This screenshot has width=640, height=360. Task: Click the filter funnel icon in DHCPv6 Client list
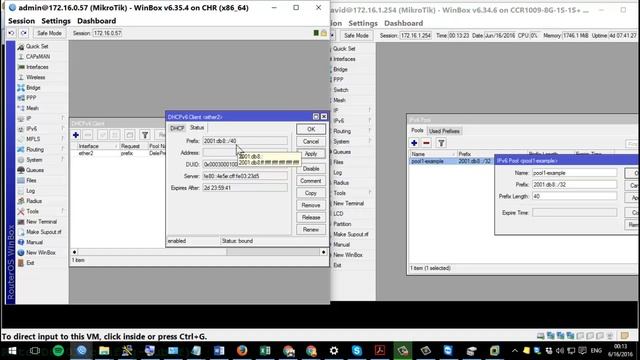[x=145, y=135]
